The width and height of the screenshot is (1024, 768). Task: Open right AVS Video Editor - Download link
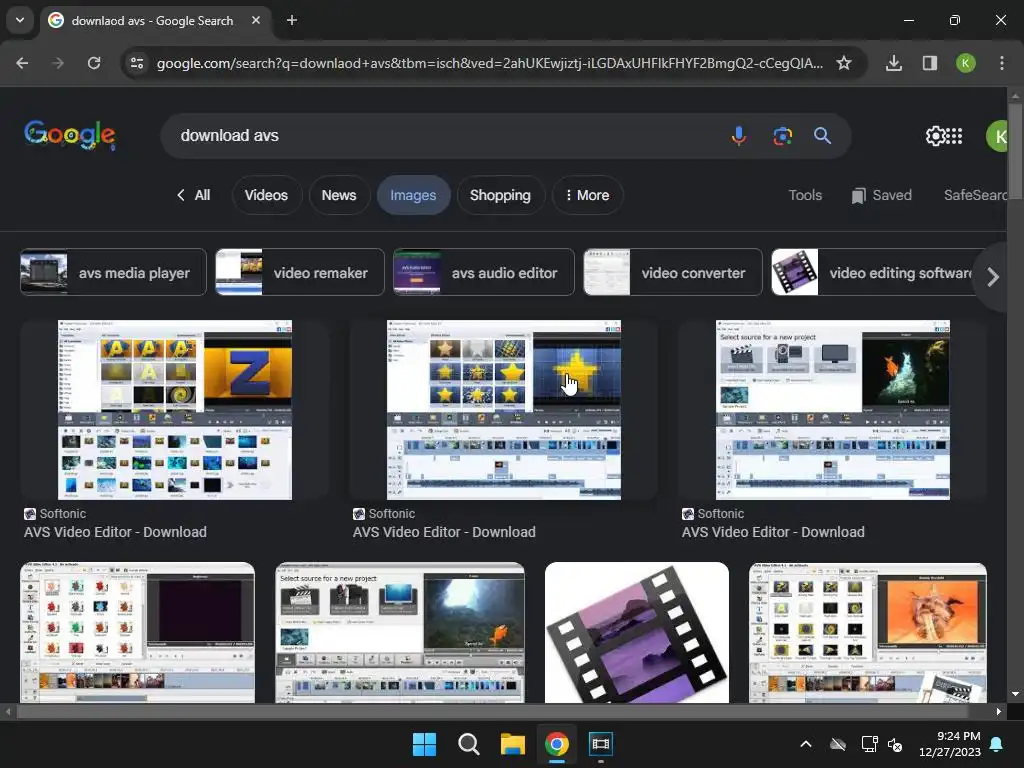tap(773, 532)
